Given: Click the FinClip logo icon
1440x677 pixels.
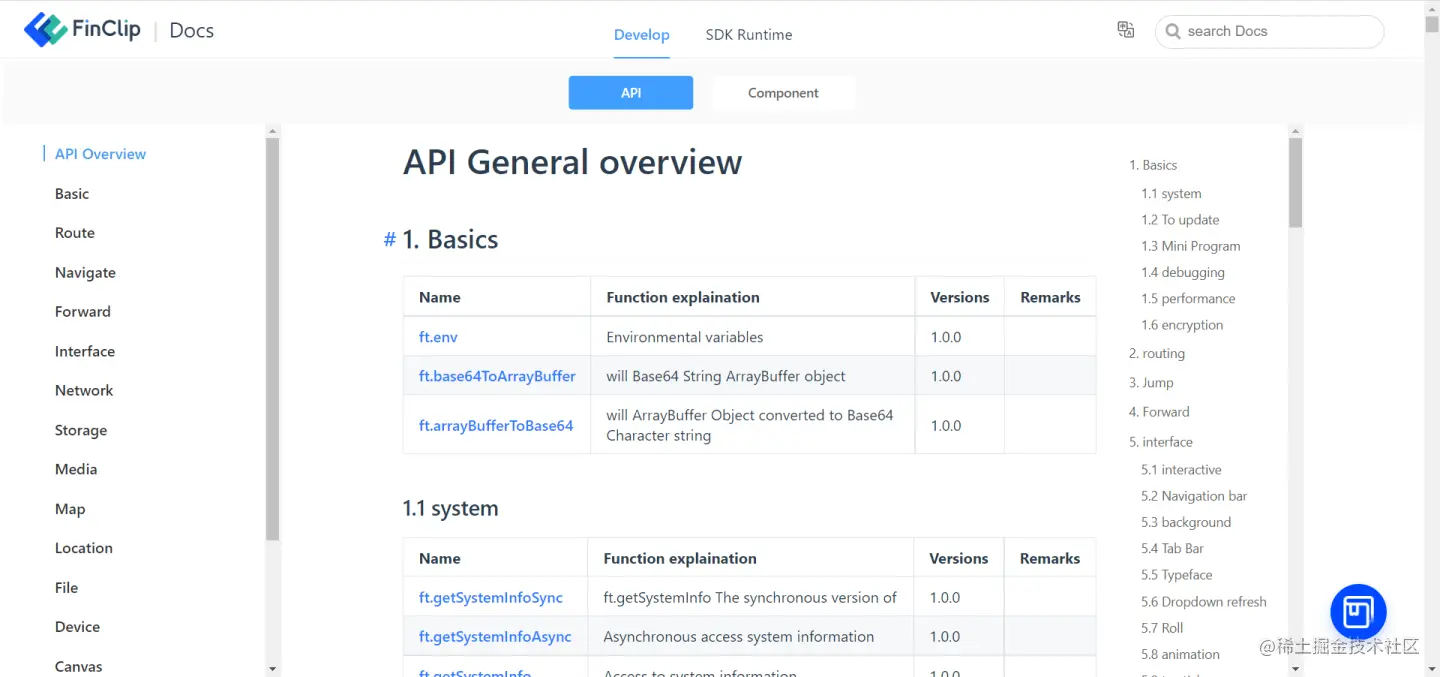Looking at the screenshot, I should click(46, 30).
